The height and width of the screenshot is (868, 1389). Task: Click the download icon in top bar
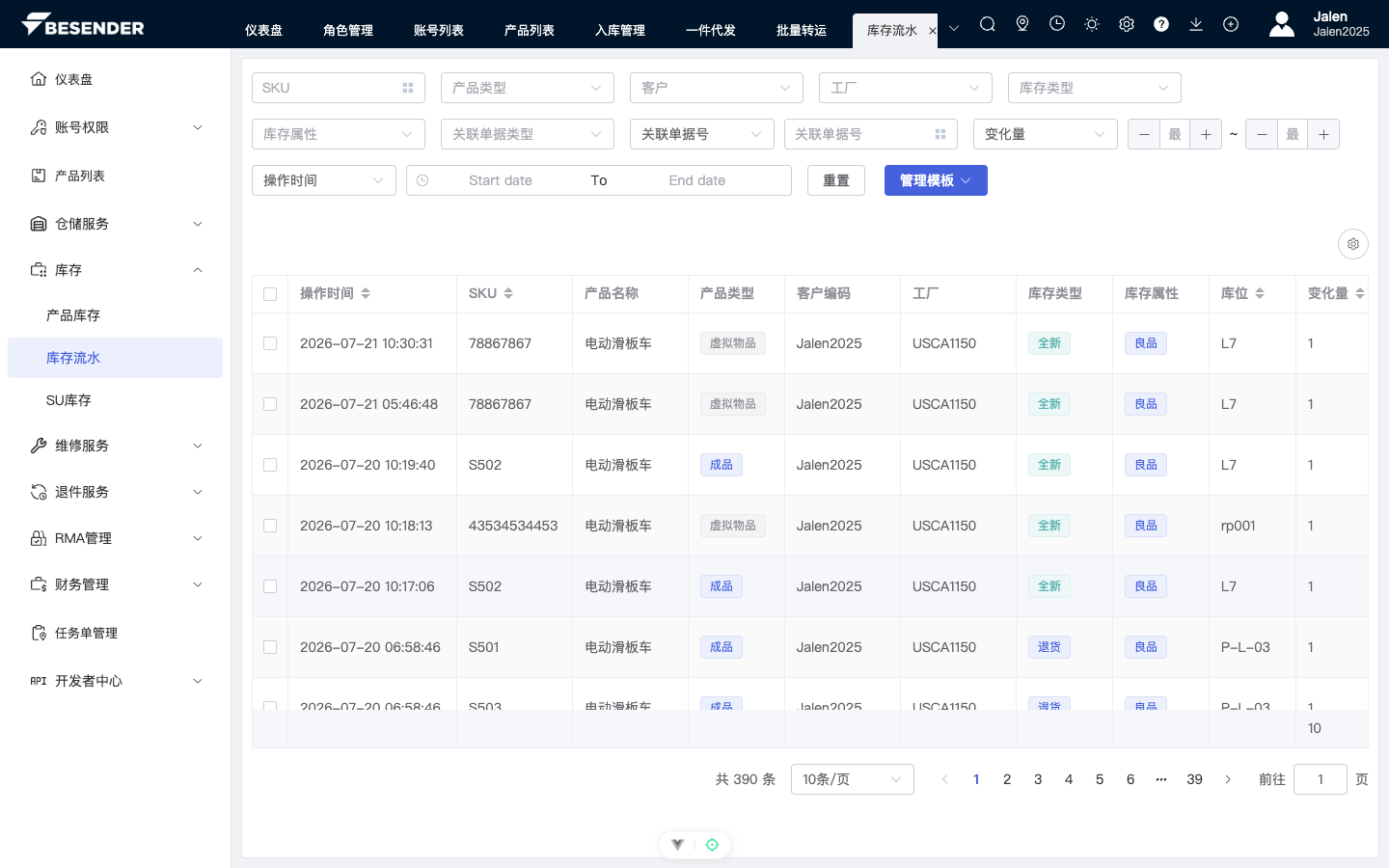pyautogui.click(x=1196, y=24)
